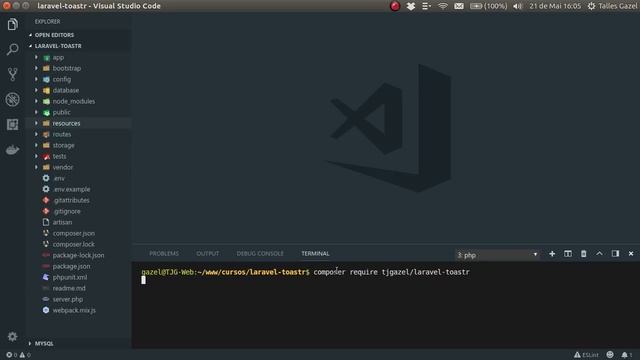This screenshot has height=360, width=640.
Task: Open the clock showing 21 de Mai 16:05
Action: click(x=555, y=6)
